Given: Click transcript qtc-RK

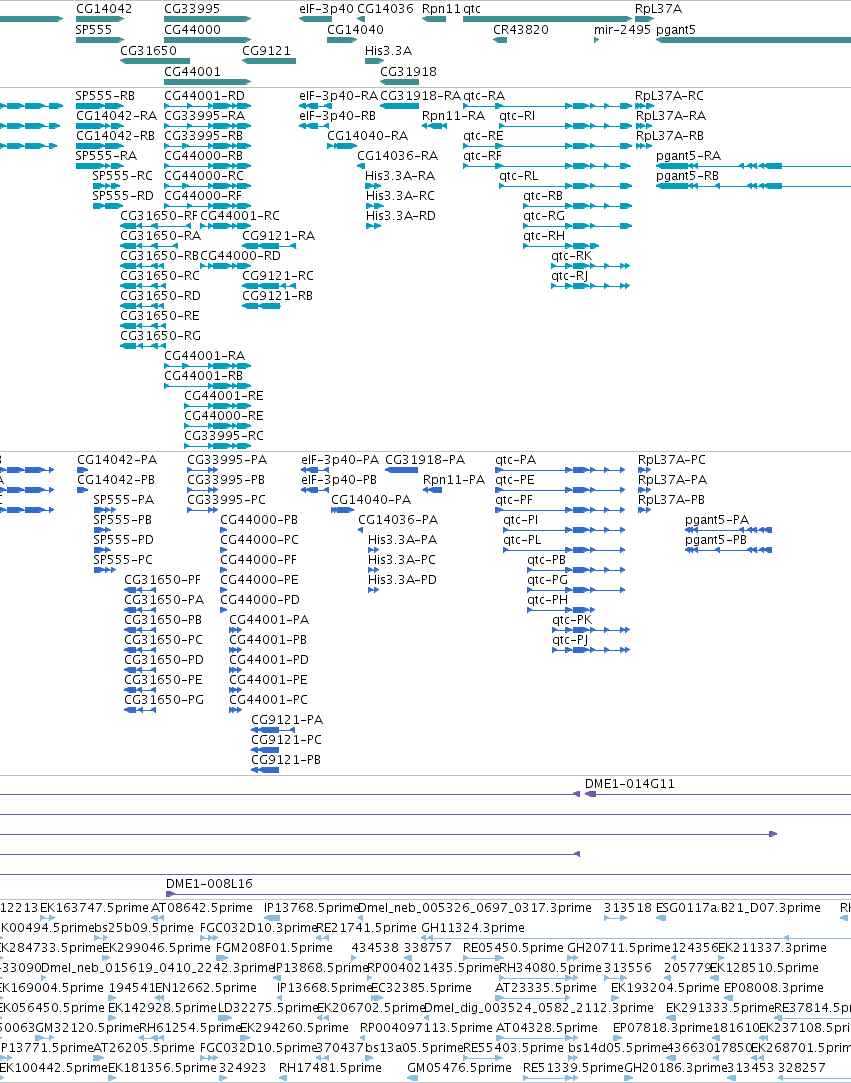Looking at the screenshot, I should (591, 266).
